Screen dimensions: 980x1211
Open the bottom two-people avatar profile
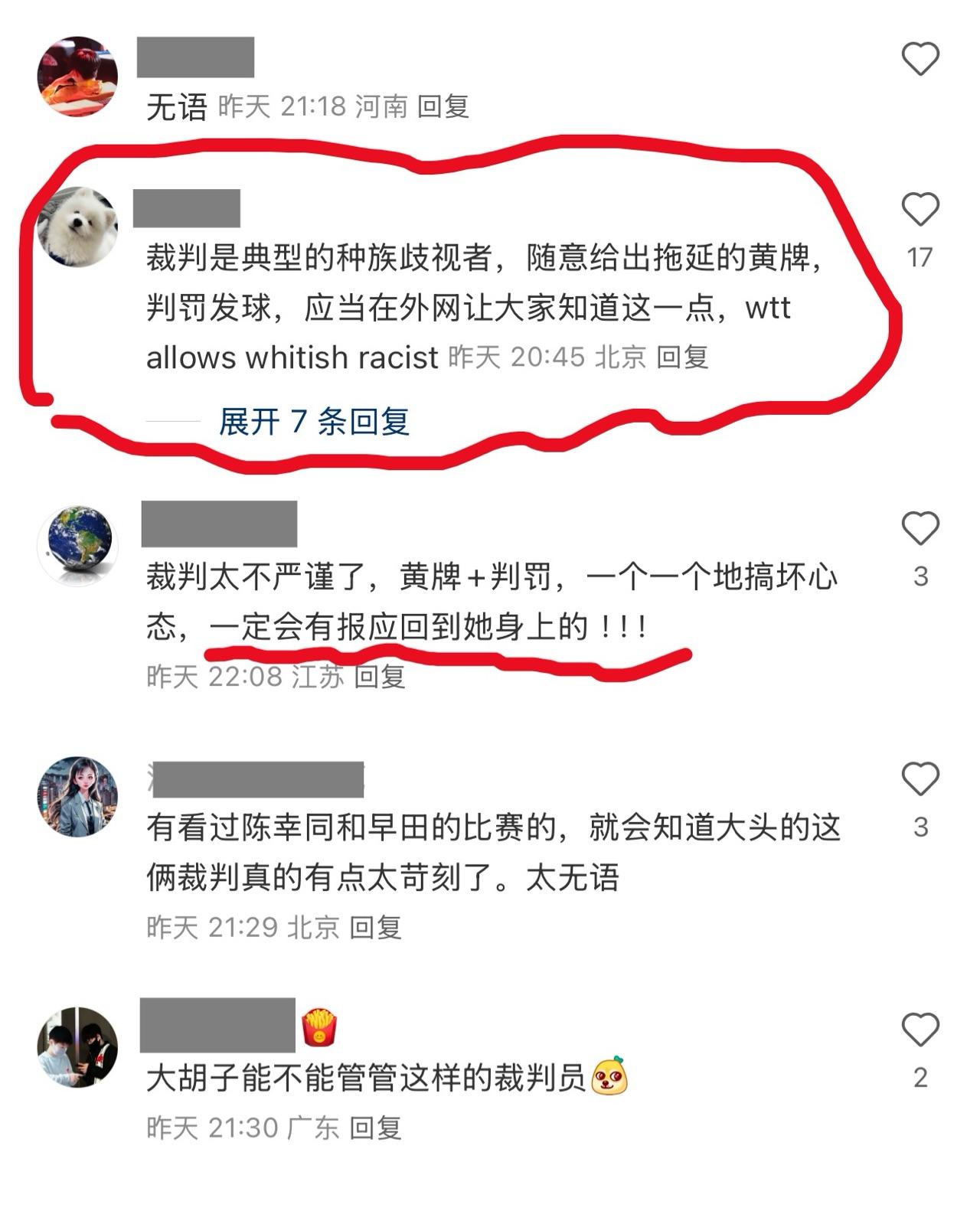point(77,1047)
